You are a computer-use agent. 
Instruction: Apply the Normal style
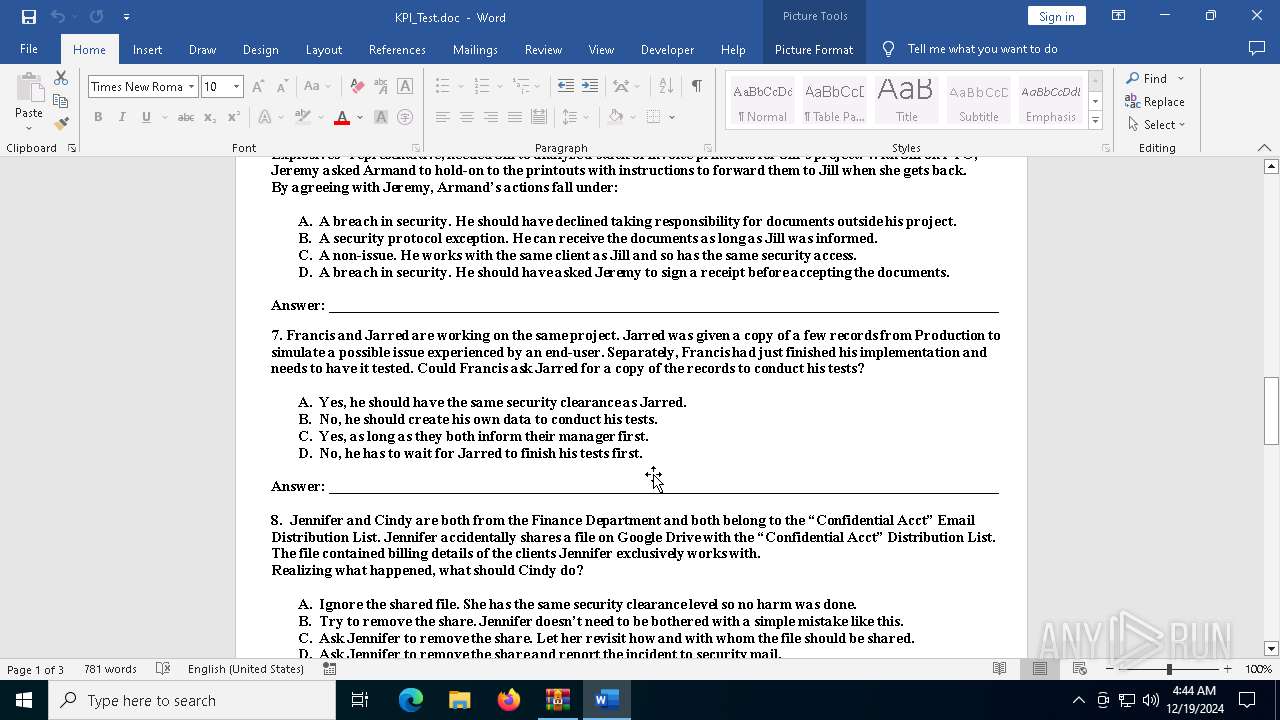click(x=763, y=101)
